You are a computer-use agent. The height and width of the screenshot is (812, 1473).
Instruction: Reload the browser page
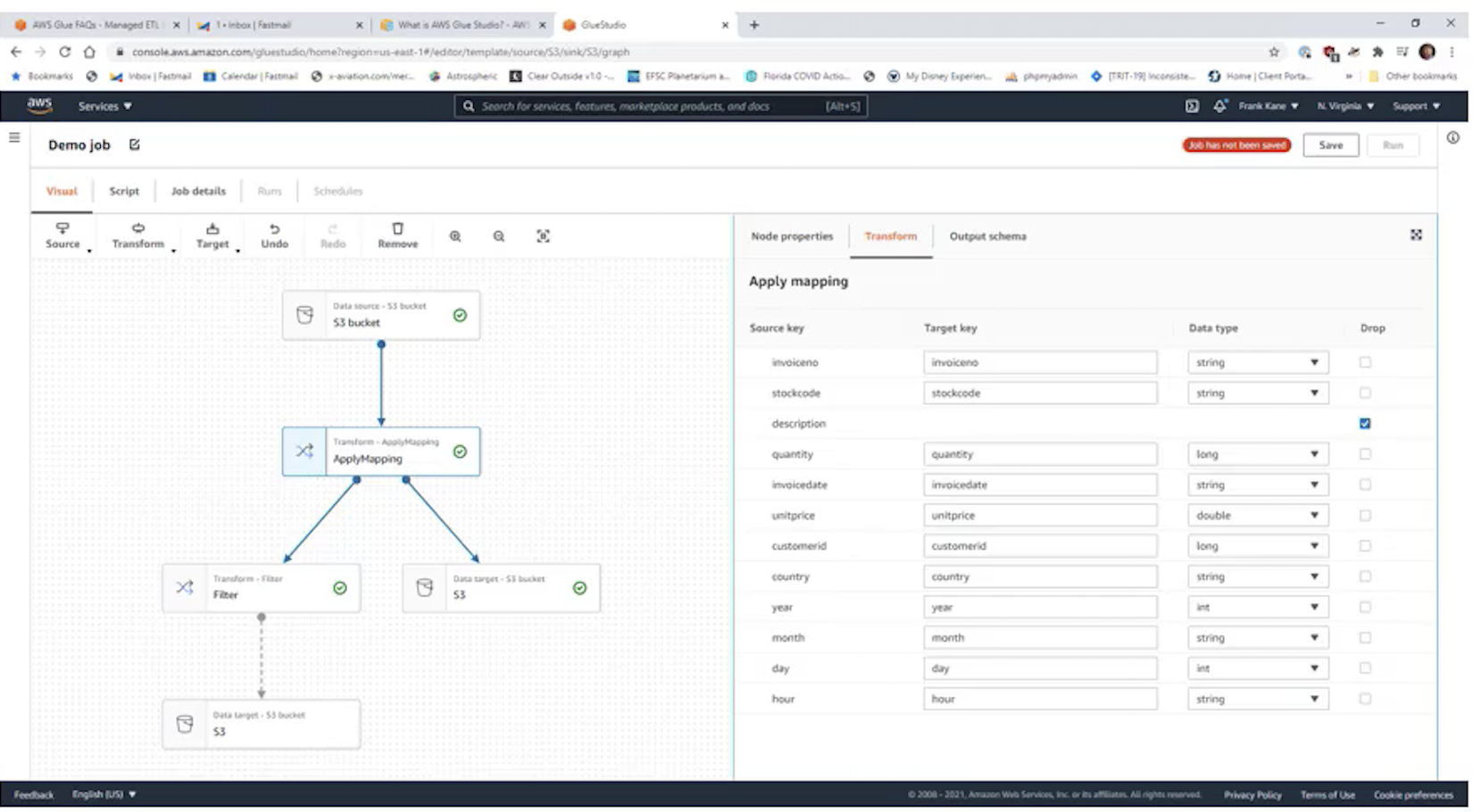pos(64,52)
